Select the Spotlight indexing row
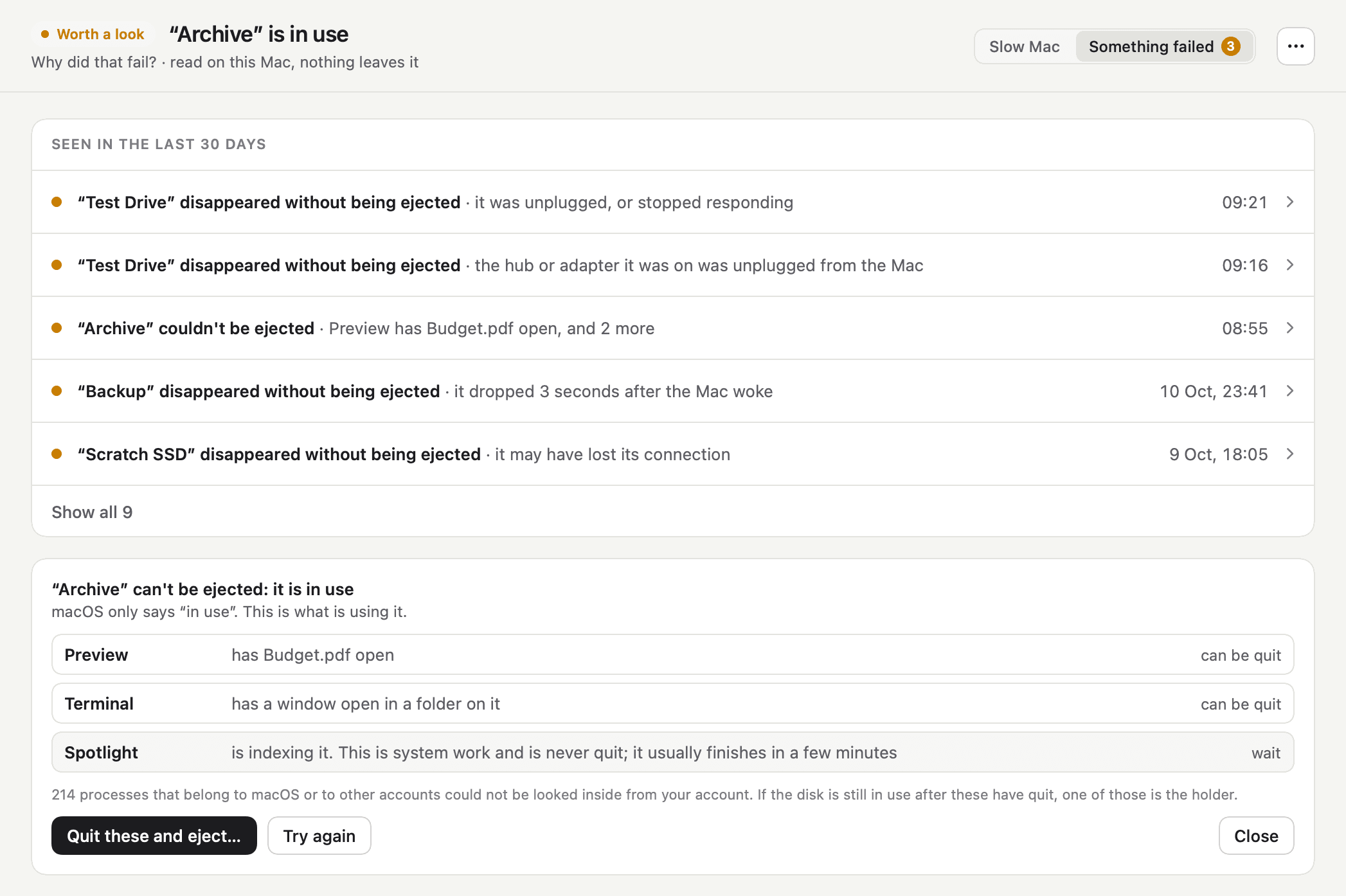This screenshot has height=896, width=1346. [672, 752]
